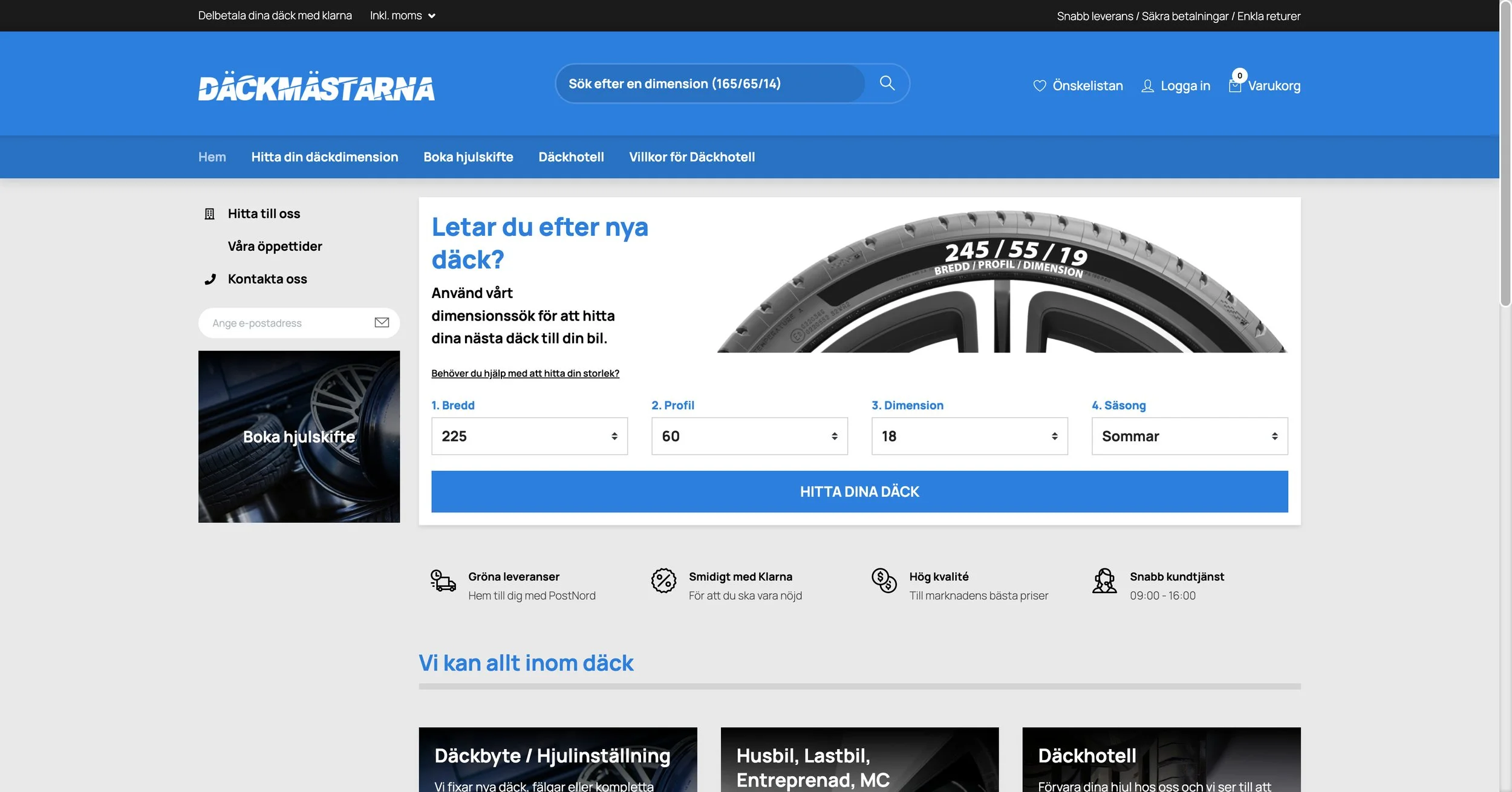This screenshot has width=1512, height=792.
Task: Open Hitta din däckdimension menu item
Action: click(x=324, y=157)
